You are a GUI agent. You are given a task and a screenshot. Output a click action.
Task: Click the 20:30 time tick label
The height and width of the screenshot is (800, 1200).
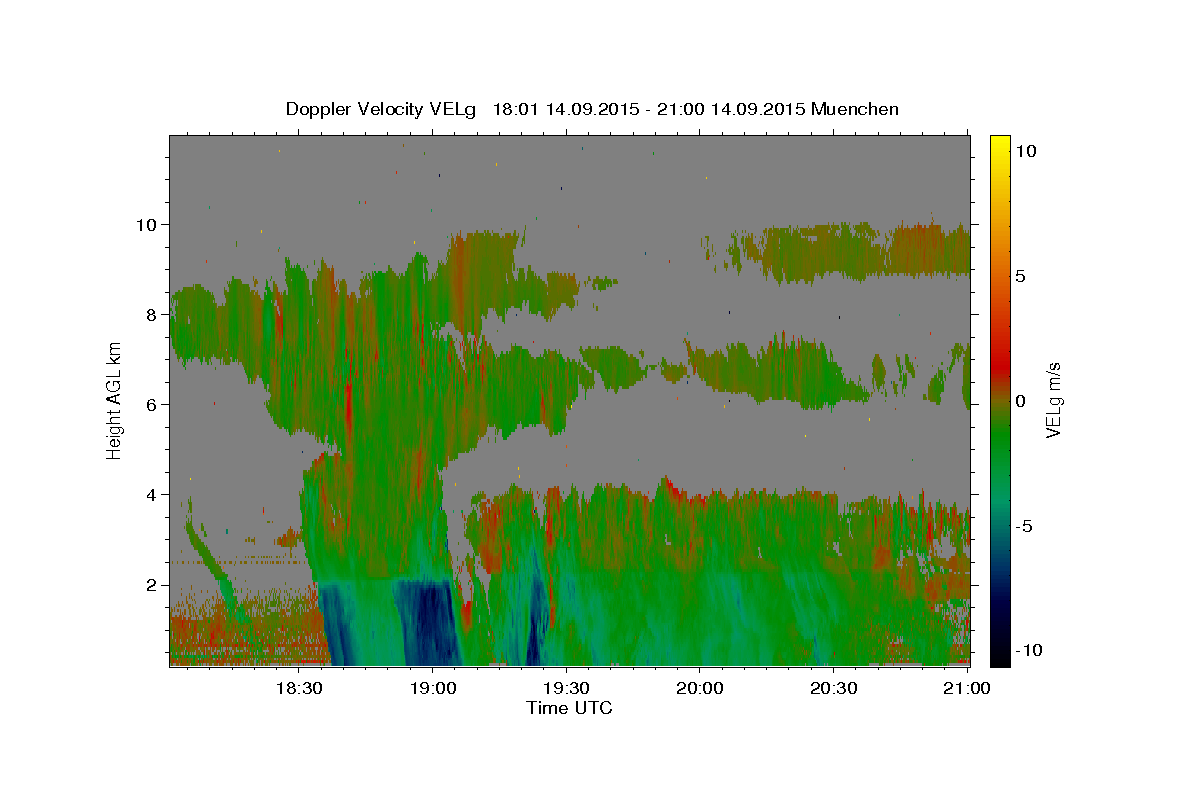[834, 689]
